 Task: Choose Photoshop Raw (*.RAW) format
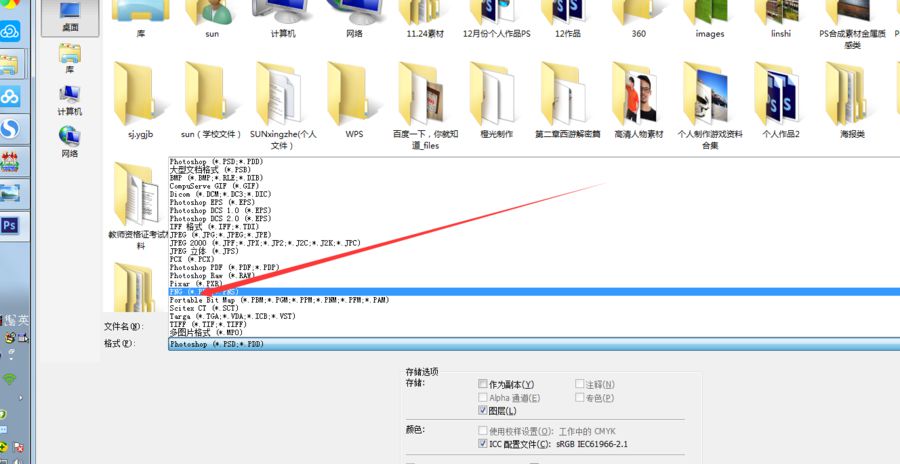(x=534, y=275)
